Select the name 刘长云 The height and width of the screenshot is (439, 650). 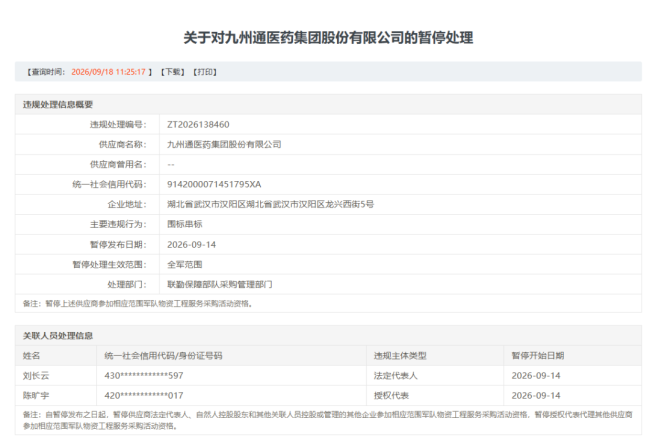(x=36, y=376)
